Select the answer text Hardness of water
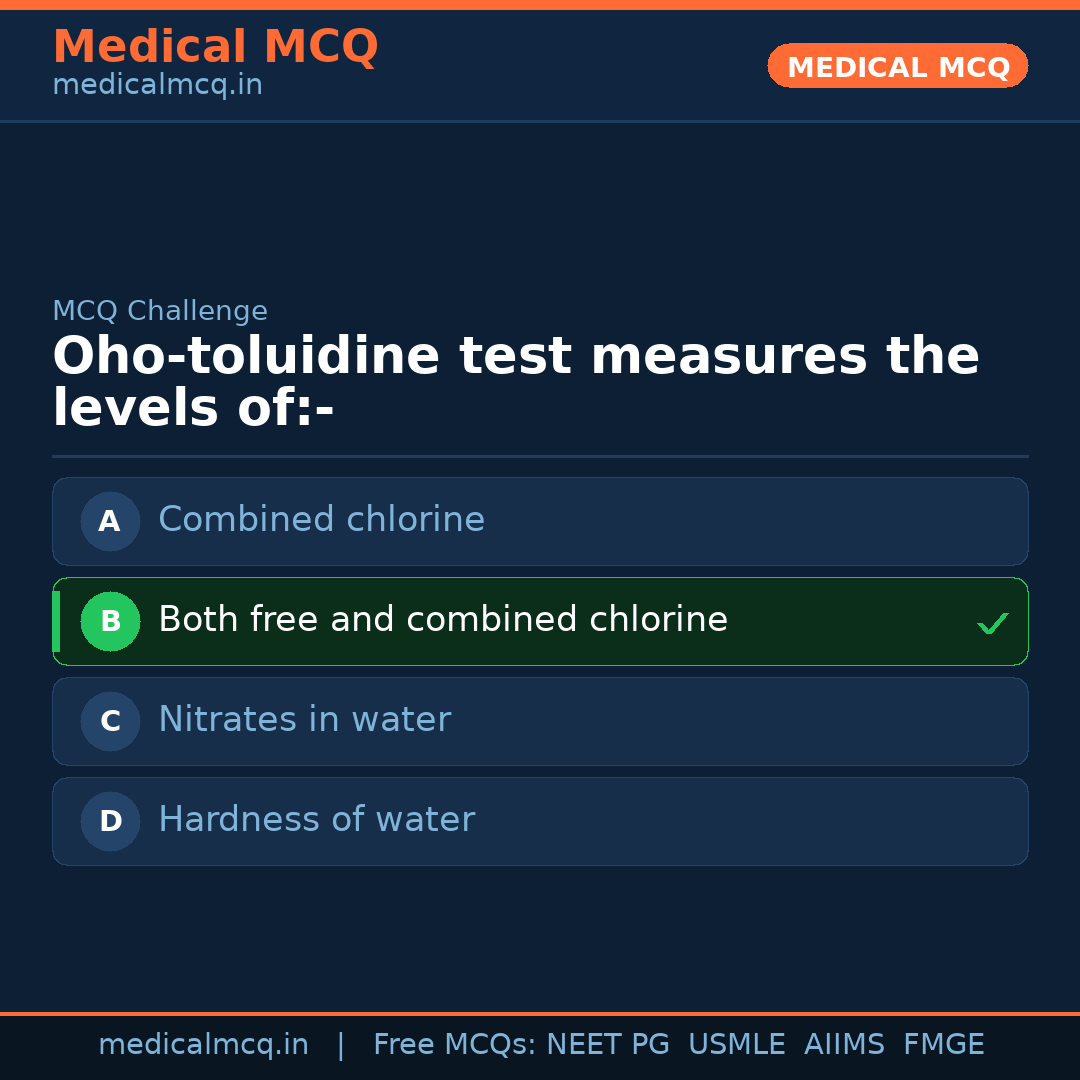The height and width of the screenshot is (1080, 1080). 316,820
